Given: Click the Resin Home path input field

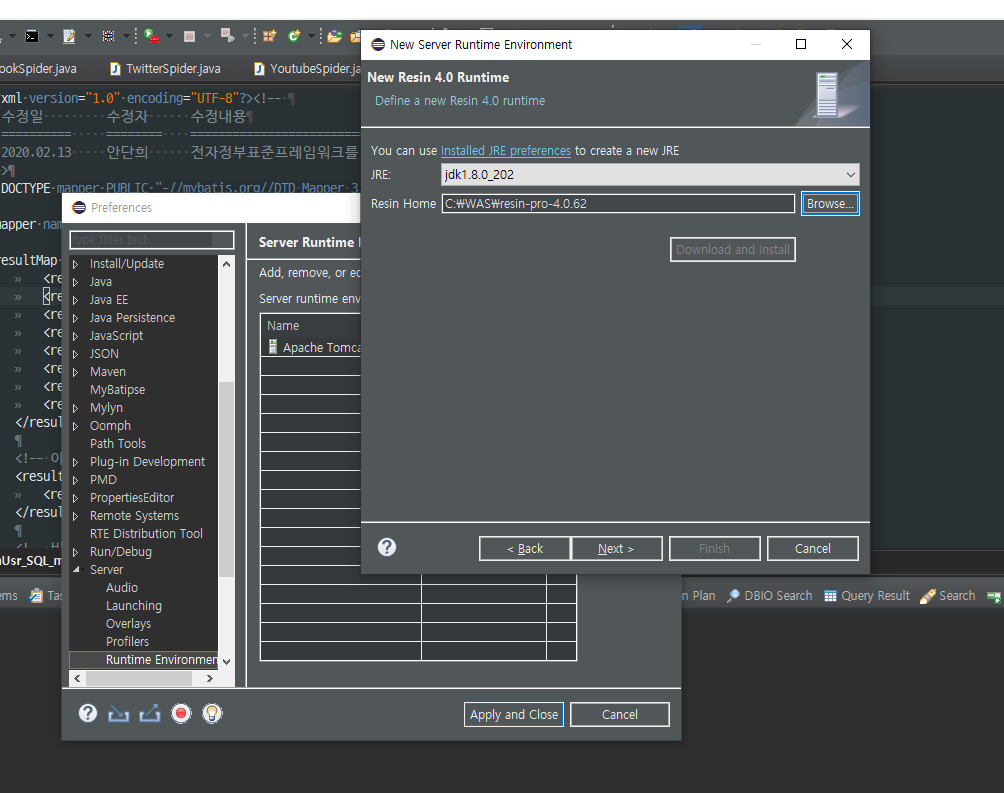Looking at the screenshot, I should pyautogui.click(x=618, y=203).
